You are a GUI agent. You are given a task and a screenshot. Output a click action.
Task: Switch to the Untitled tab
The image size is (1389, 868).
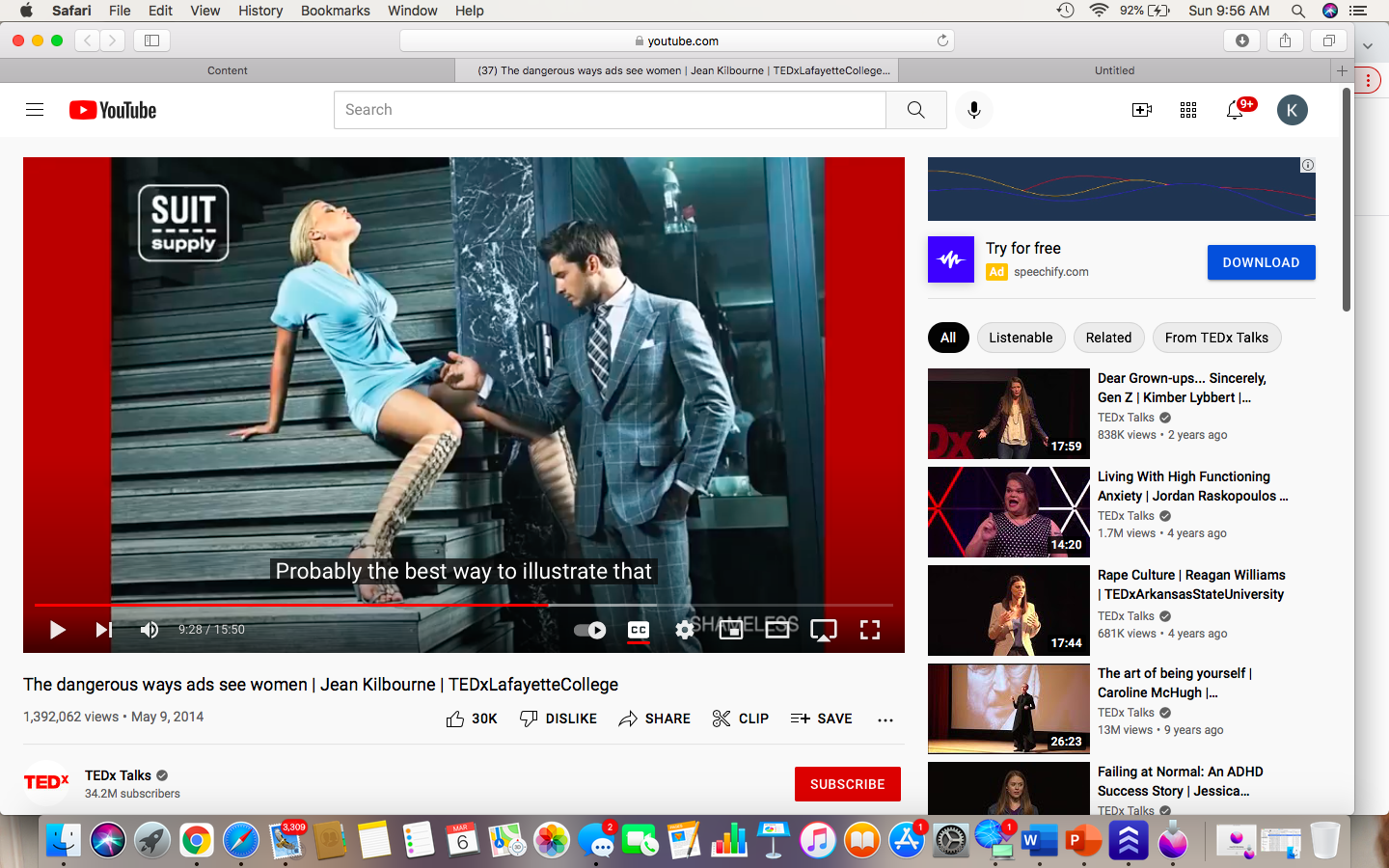[x=1114, y=70]
